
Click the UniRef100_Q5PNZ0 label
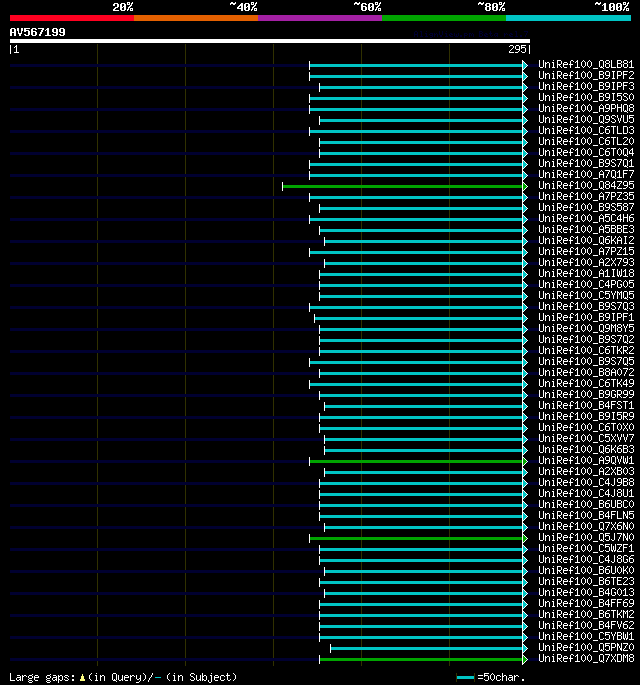[586, 647]
